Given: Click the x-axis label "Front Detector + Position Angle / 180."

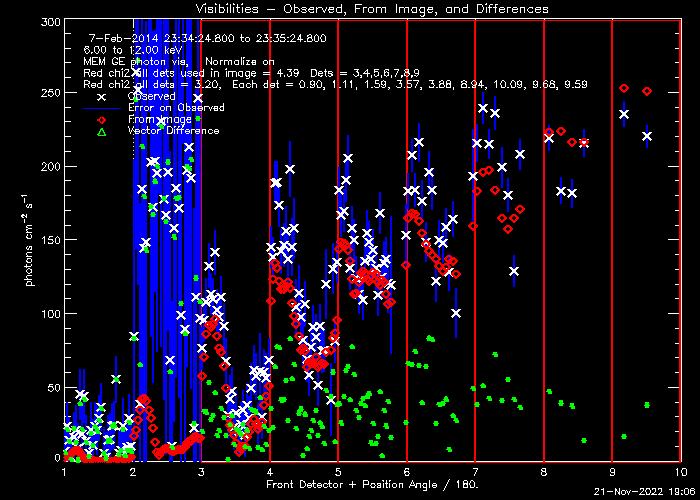Looking at the screenshot, I should point(374,484).
